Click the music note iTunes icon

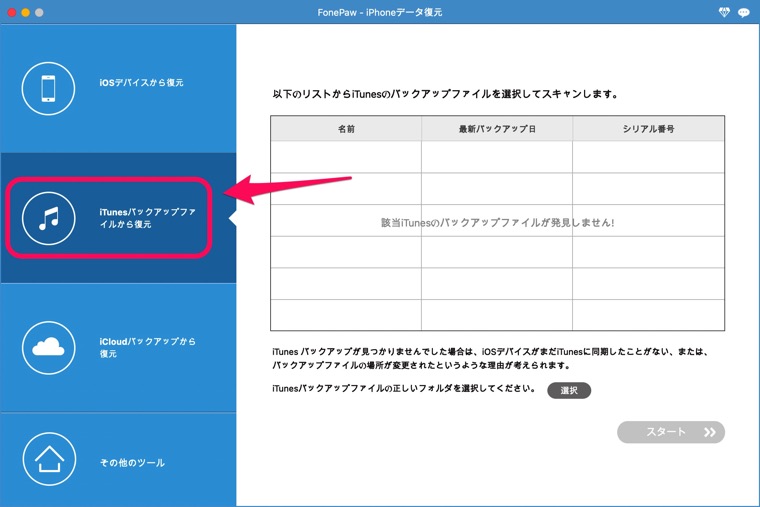coord(48,218)
